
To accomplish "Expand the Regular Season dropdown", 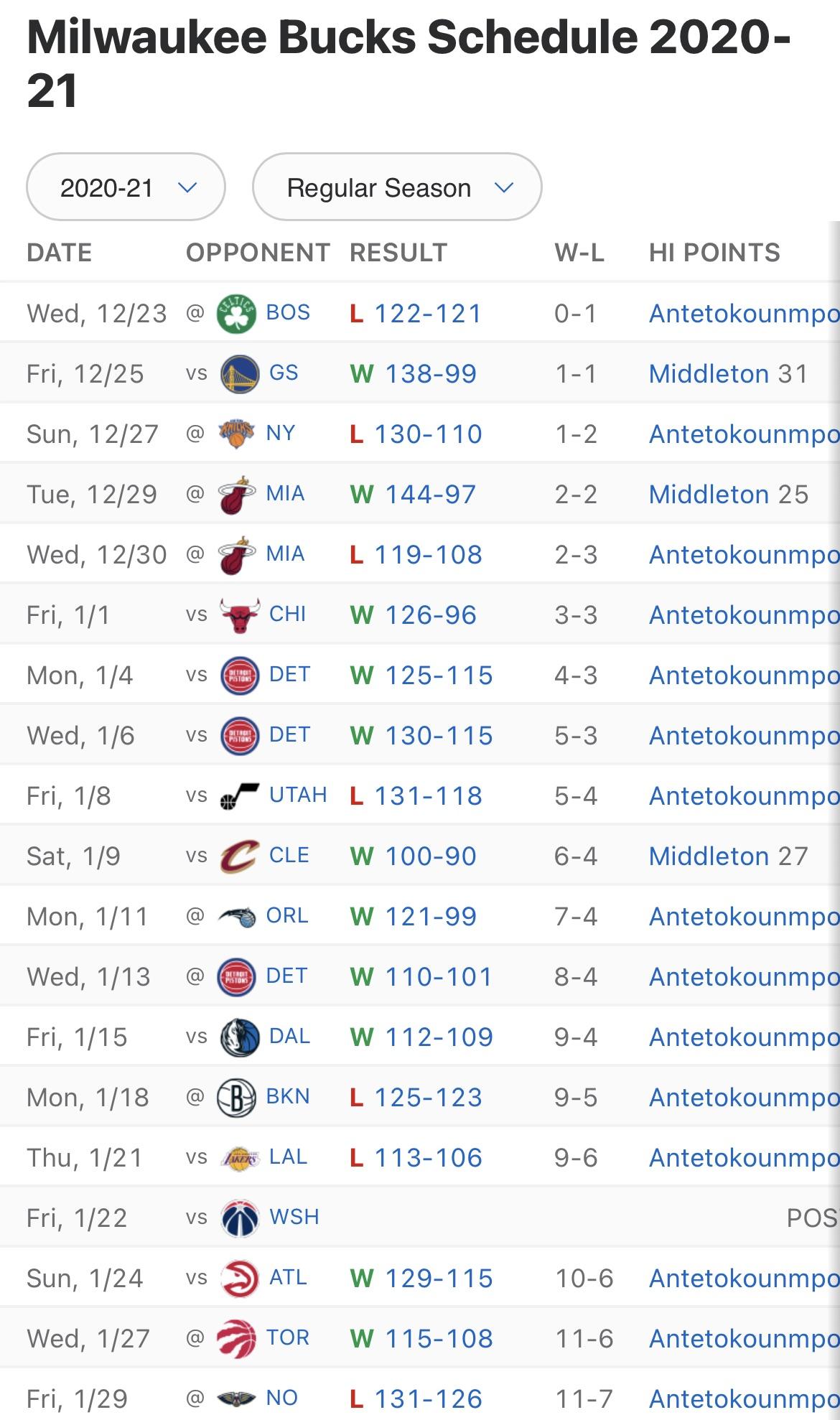I will (396, 187).
